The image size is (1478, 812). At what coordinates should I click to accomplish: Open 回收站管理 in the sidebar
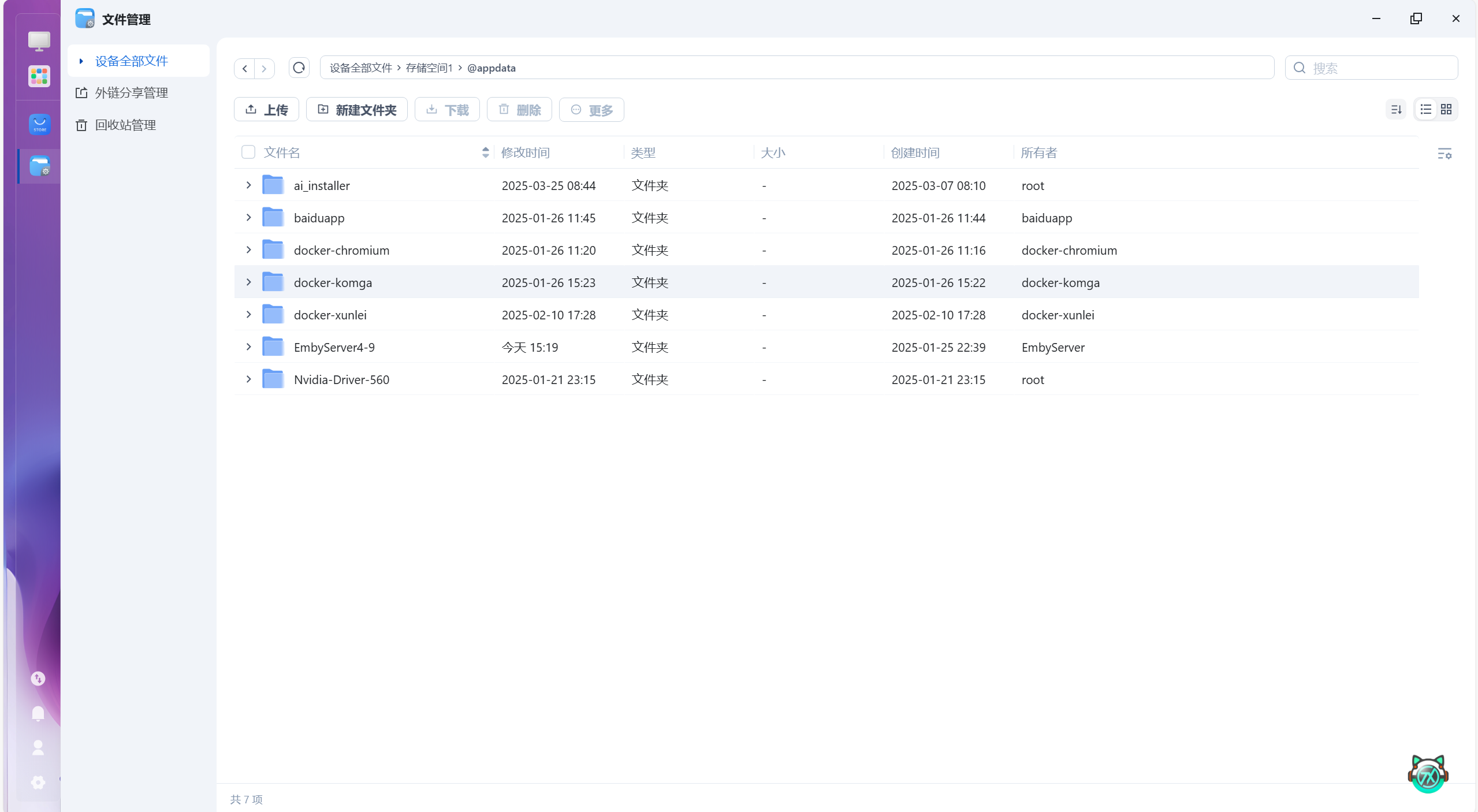[x=126, y=125]
